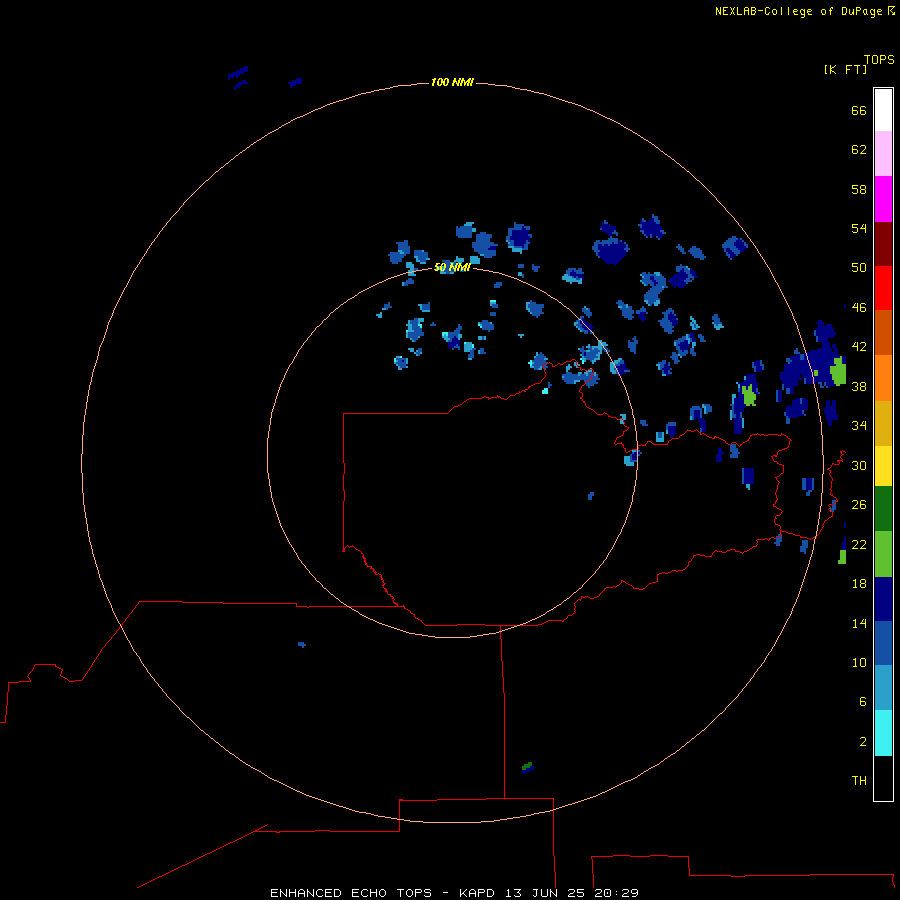Image resolution: width=900 pixels, height=900 pixels.
Task: Click the 50 NMI range ring label
Action: click(x=452, y=267)
